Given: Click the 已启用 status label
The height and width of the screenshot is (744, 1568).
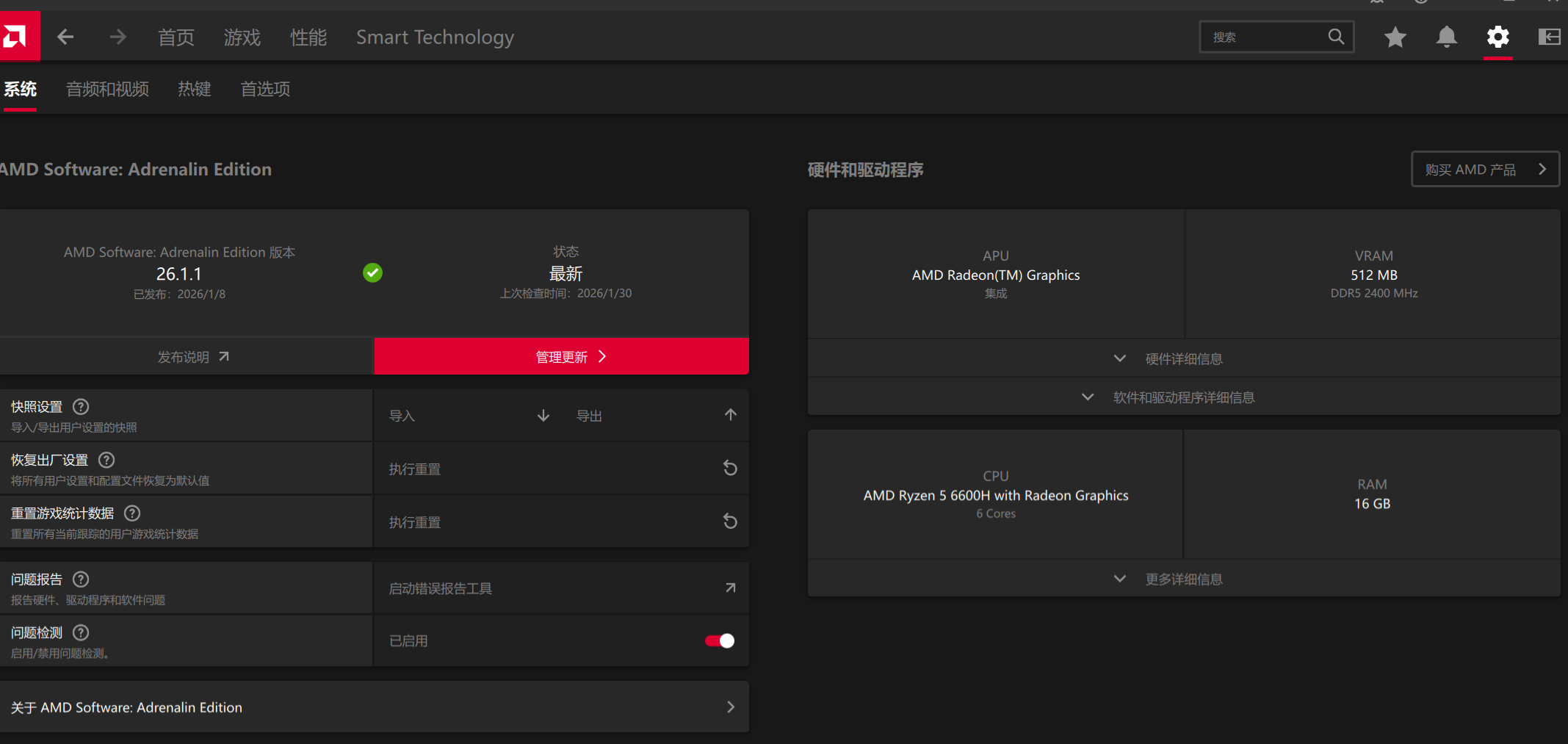Looking at the screenshot, I should coord(408,640).
